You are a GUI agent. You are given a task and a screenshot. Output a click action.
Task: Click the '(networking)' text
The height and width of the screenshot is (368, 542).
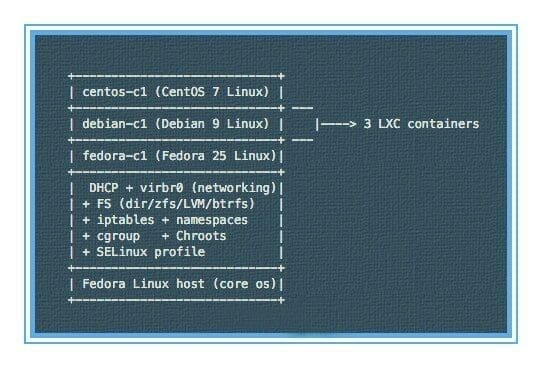coord(234,188)
